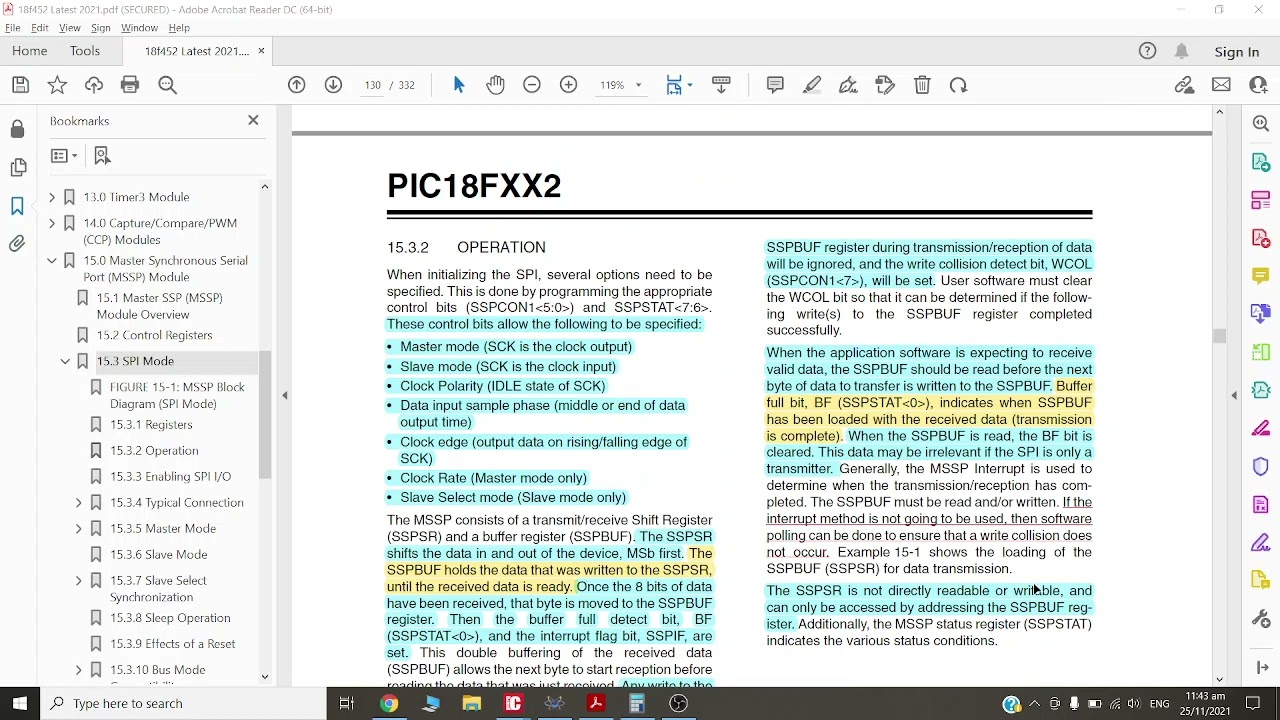Click the notifications bell icon
1280x720 pixels.
coord(1182,51)
